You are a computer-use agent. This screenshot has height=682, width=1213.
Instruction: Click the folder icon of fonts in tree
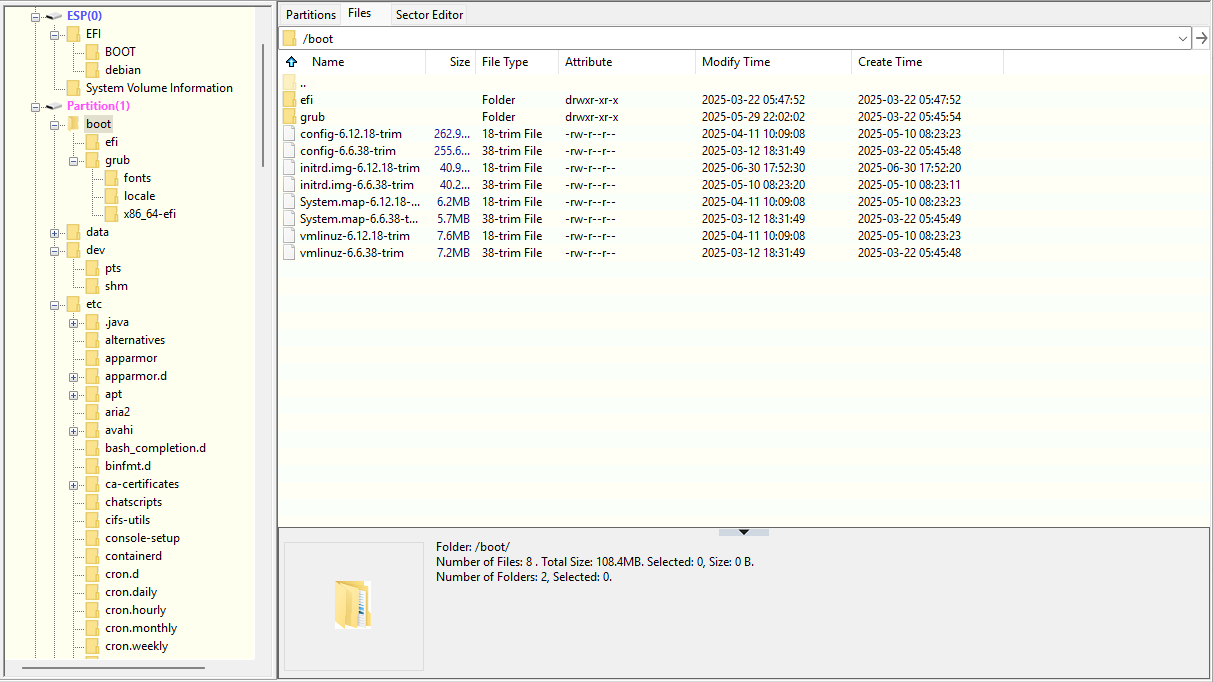tap(112, 178)
